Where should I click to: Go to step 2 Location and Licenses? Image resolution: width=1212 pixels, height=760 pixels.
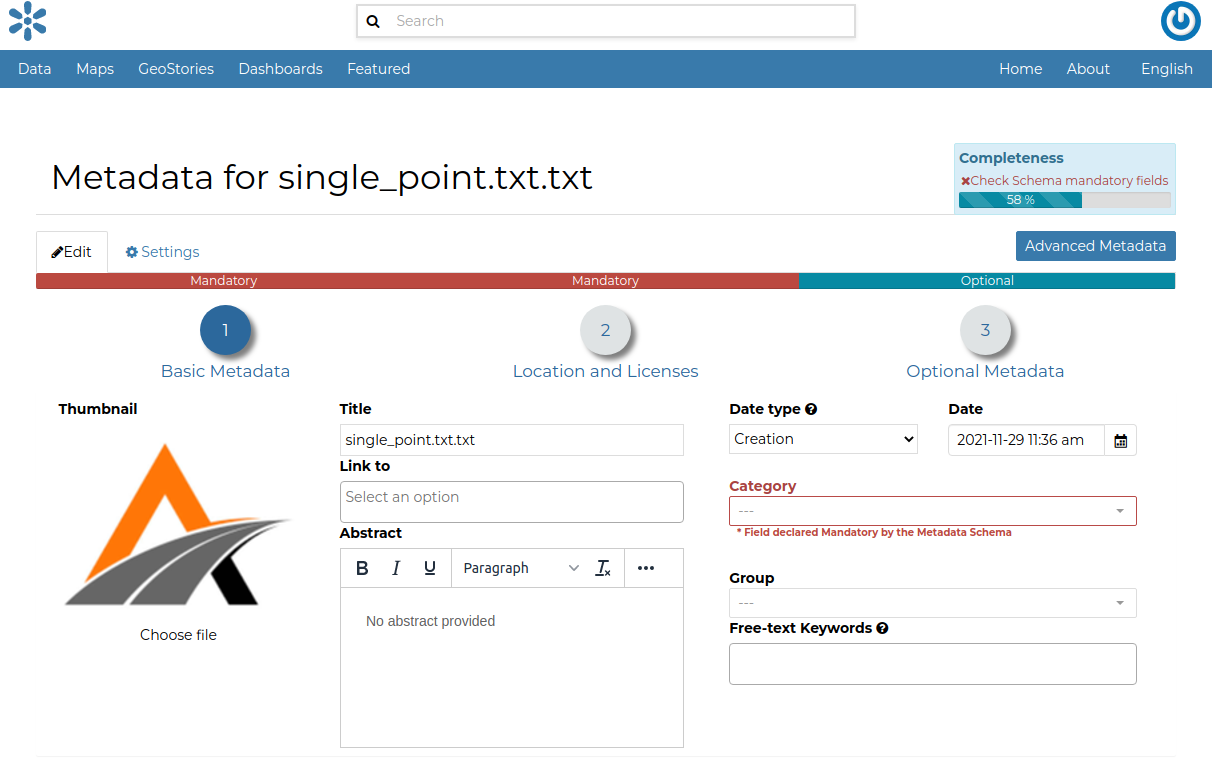point(605,331)
